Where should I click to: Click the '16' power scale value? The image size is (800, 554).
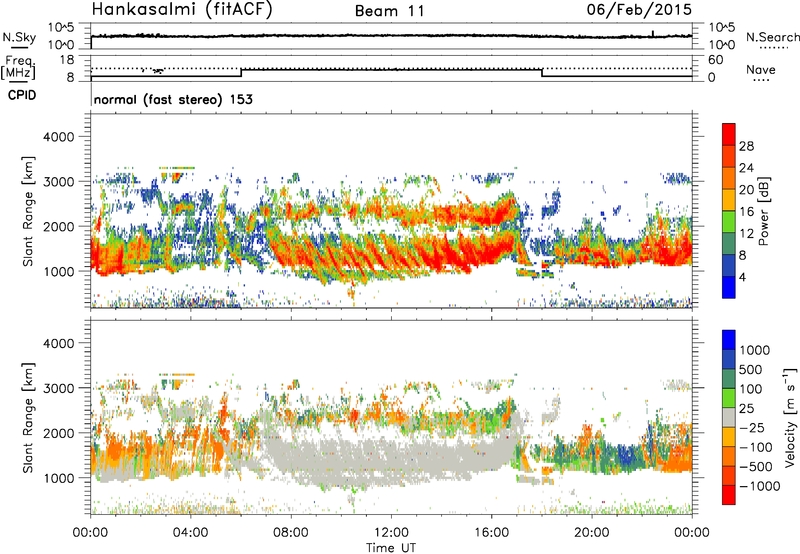[746, 212]
